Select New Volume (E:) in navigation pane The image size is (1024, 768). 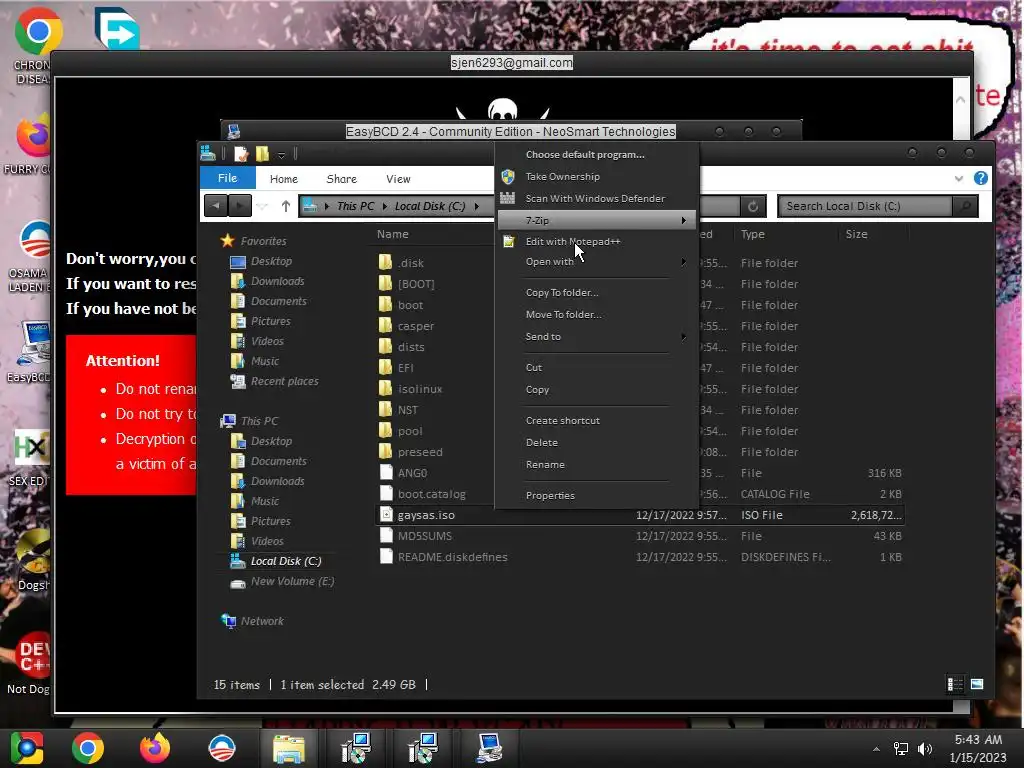tap(292, 581)
